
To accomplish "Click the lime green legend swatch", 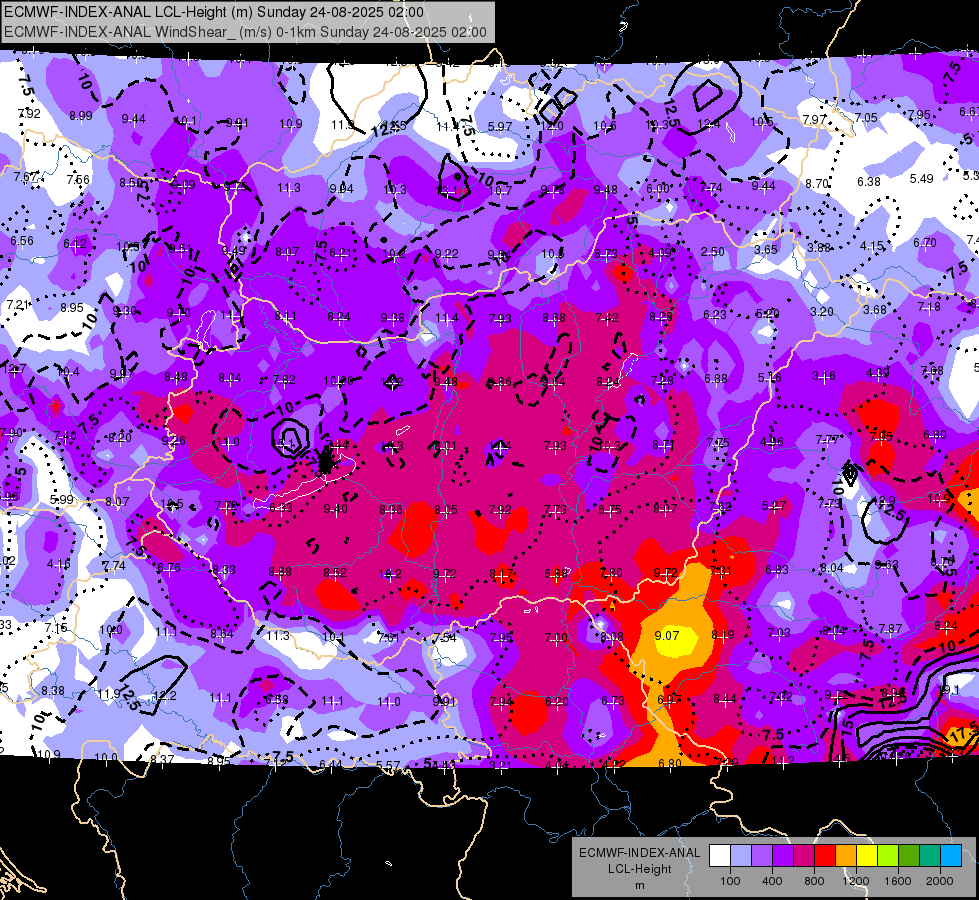I will tap(888, 856).
